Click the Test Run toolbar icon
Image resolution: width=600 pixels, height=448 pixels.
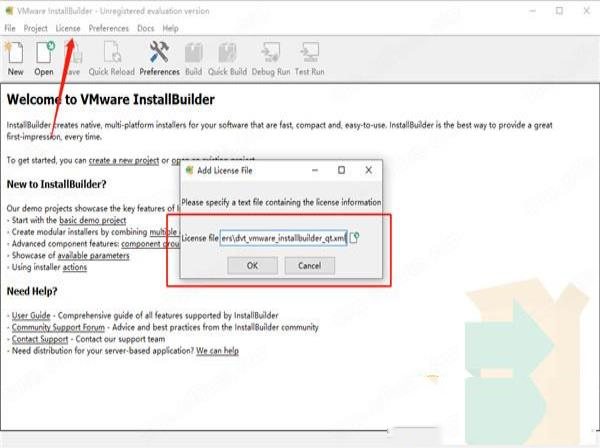point(309,56)
